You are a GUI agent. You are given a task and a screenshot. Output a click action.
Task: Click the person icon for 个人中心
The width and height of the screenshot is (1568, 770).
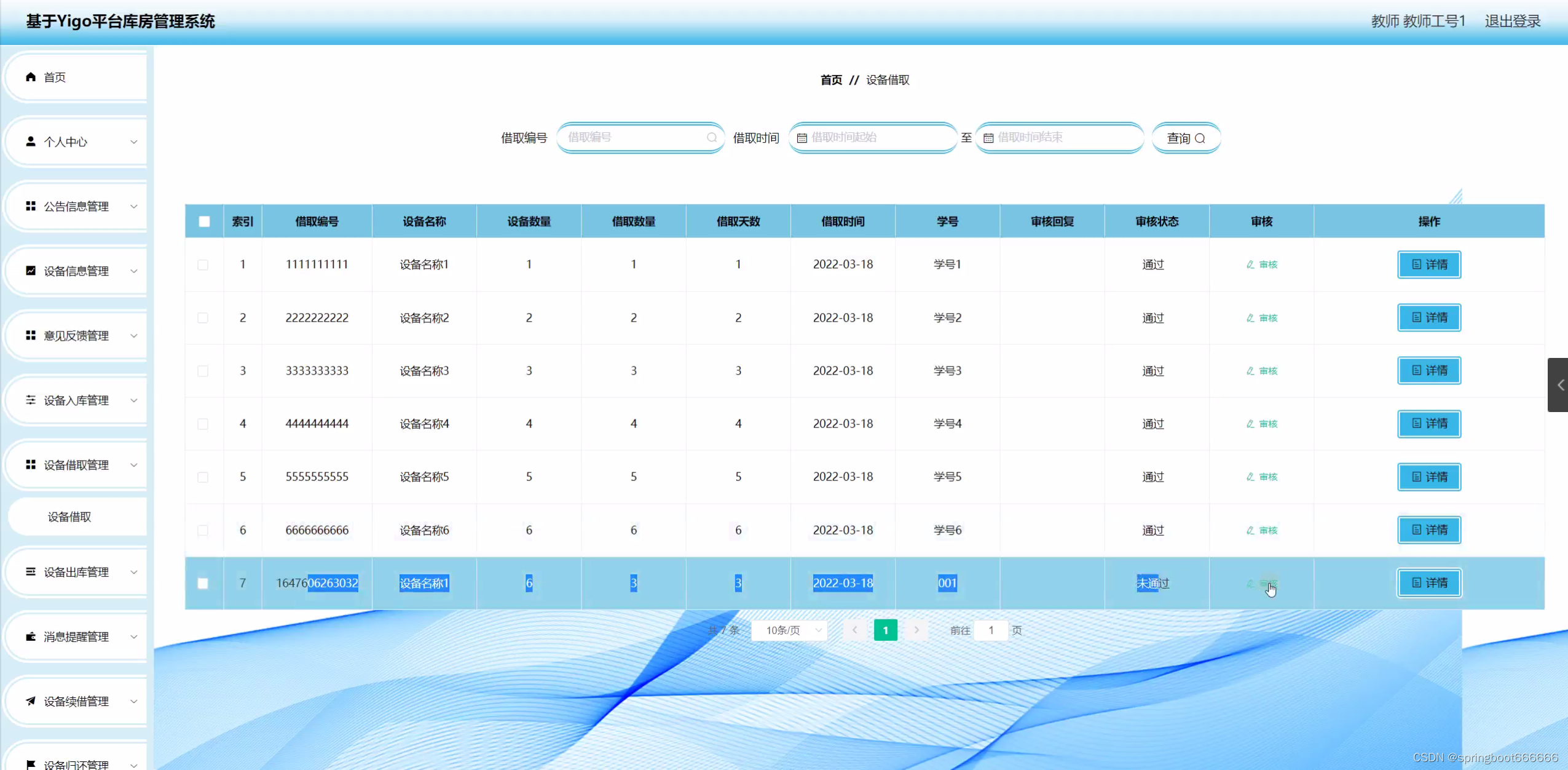pos(31,141)
